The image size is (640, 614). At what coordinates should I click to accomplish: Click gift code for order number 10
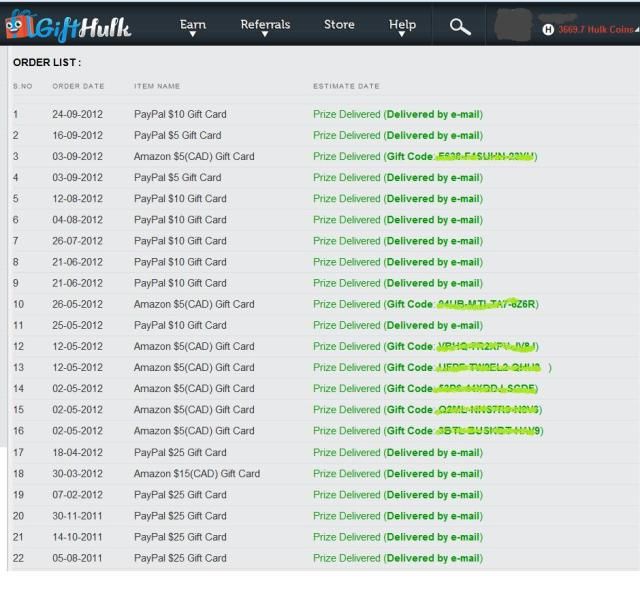[488, 304]
